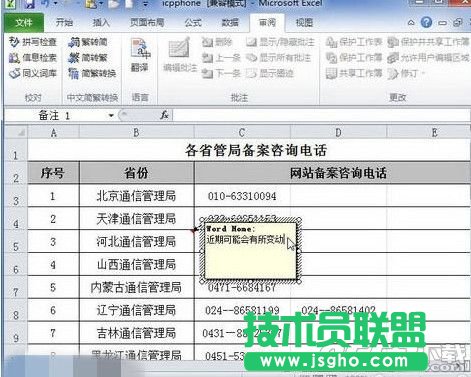Toggle 显示墨迹 ink display
Image resolution: width=471 pixels, height=377 pixels.
tap(270, 73)
